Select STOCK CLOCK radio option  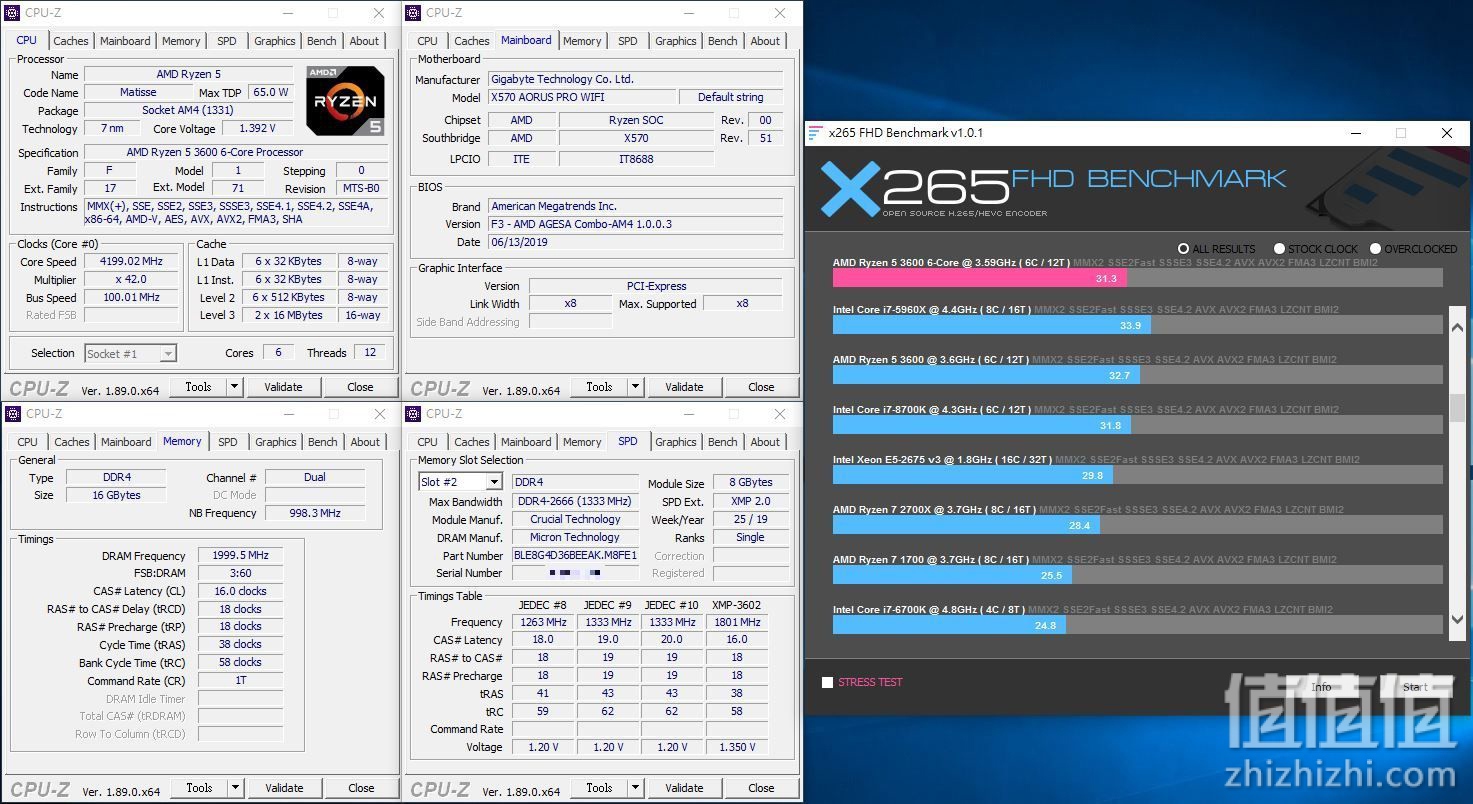point(1279,248)
